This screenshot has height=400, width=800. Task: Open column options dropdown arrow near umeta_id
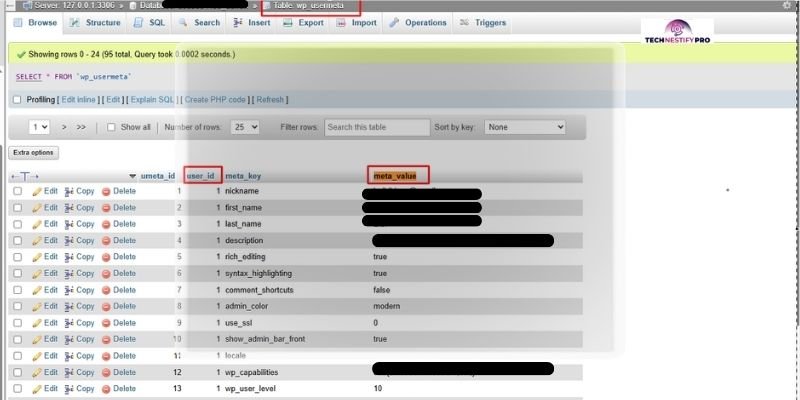pos(133,177)
